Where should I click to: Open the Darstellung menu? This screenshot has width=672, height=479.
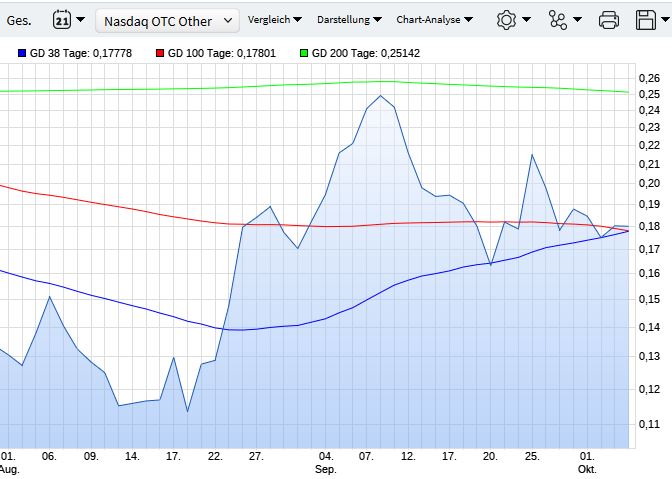coord(349,19)
